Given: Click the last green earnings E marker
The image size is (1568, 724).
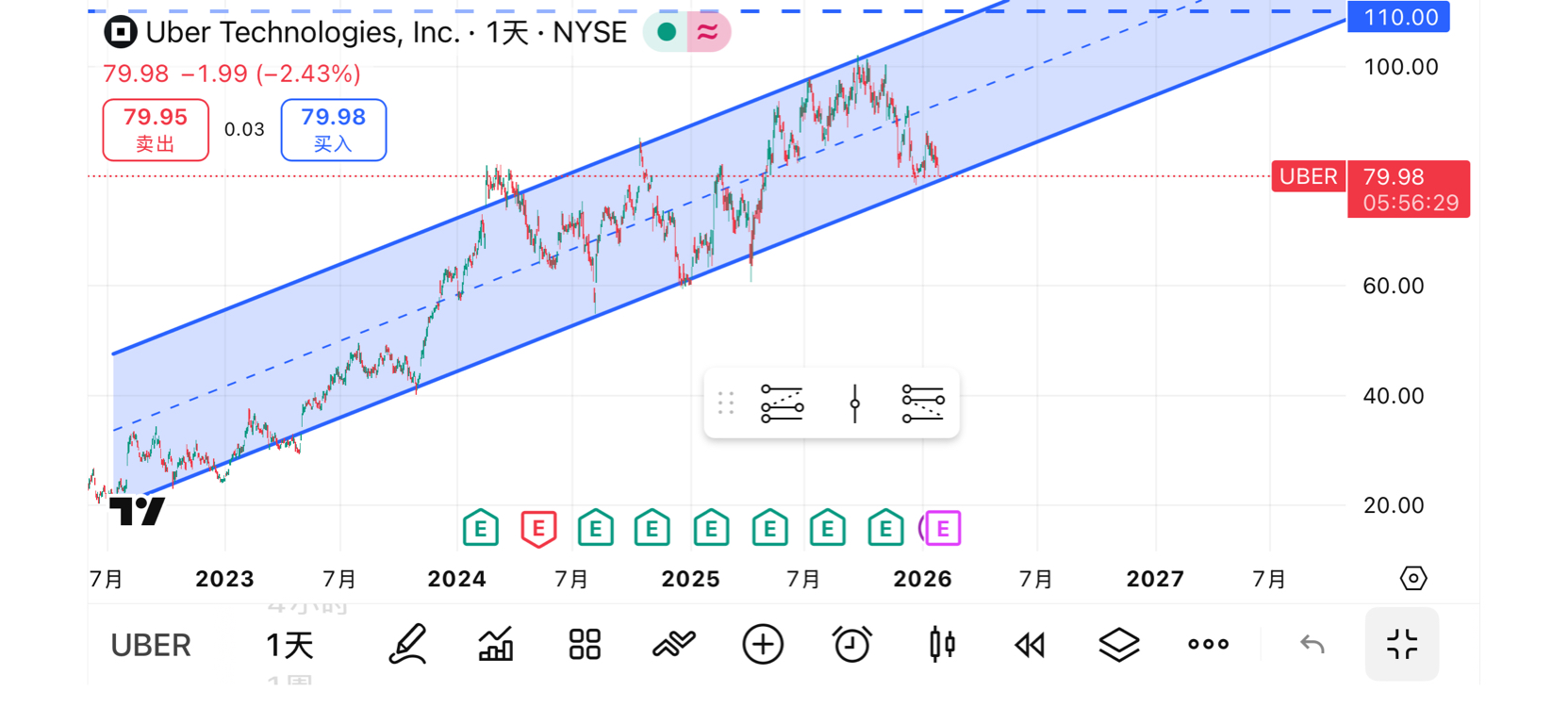Looking at the screenshot, I should click(885, 529).
